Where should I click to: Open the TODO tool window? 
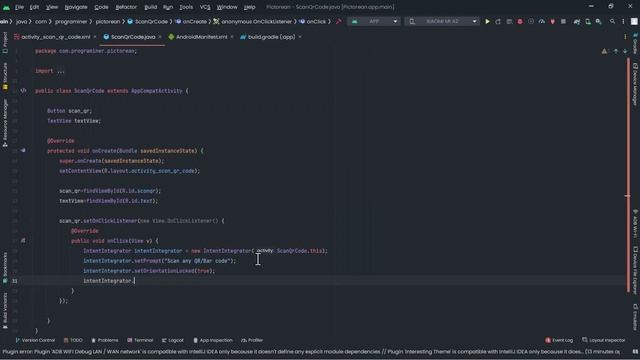73,340
